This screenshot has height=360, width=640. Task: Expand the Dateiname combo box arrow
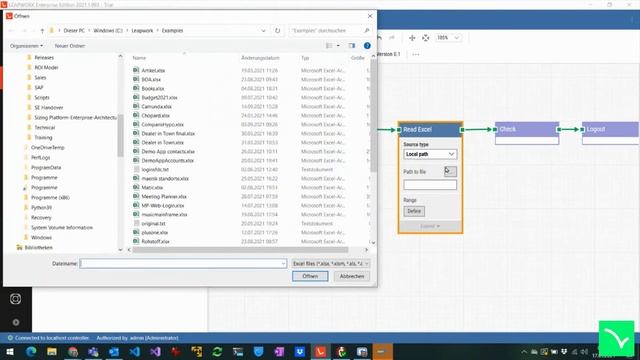(x=284, y=264)
